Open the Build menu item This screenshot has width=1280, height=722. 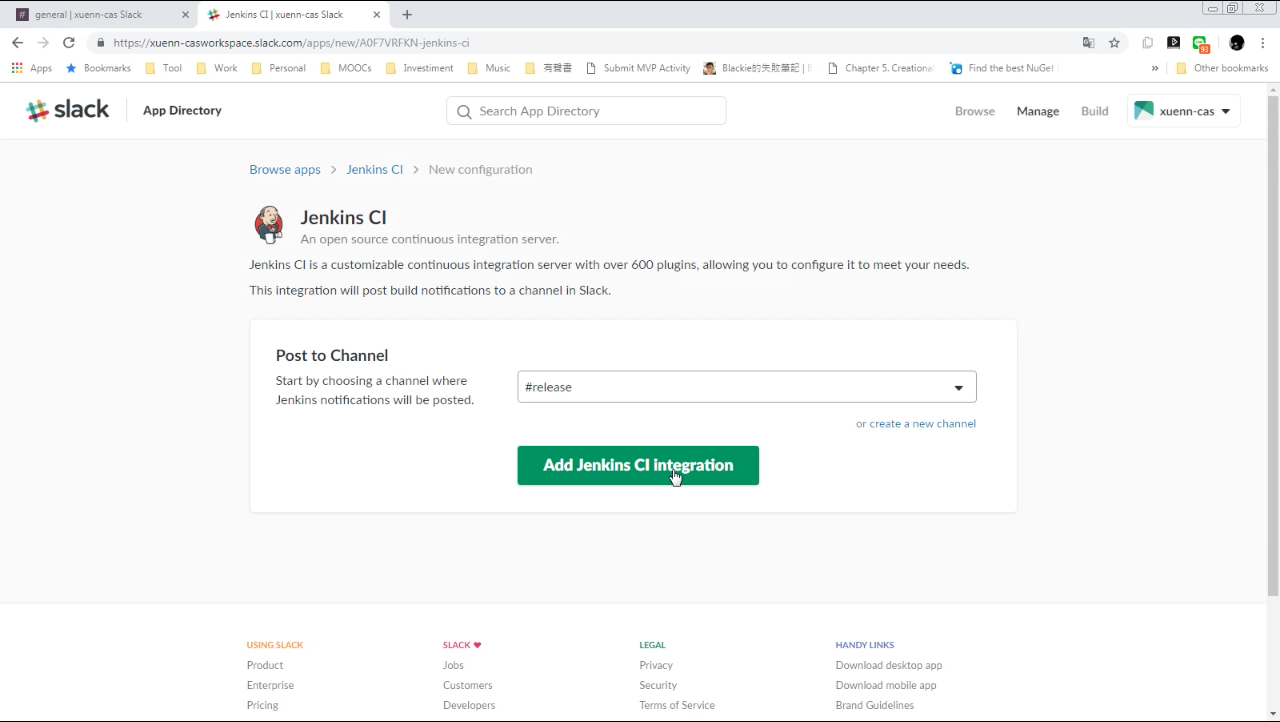(1095, 111)
